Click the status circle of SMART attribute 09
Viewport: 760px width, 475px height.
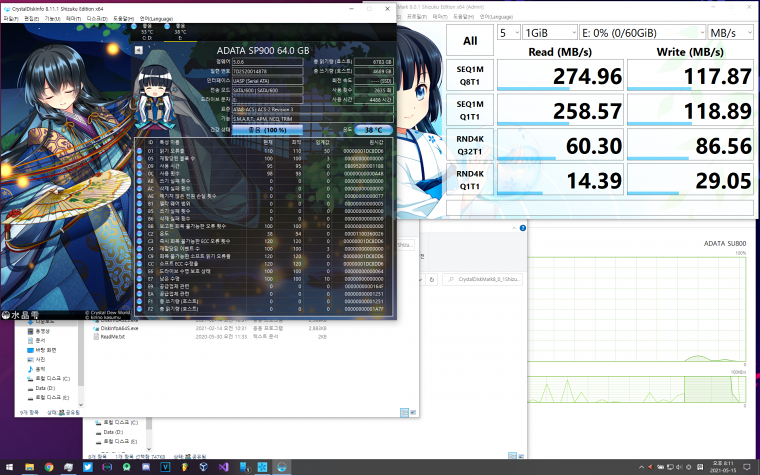[140, 166]
